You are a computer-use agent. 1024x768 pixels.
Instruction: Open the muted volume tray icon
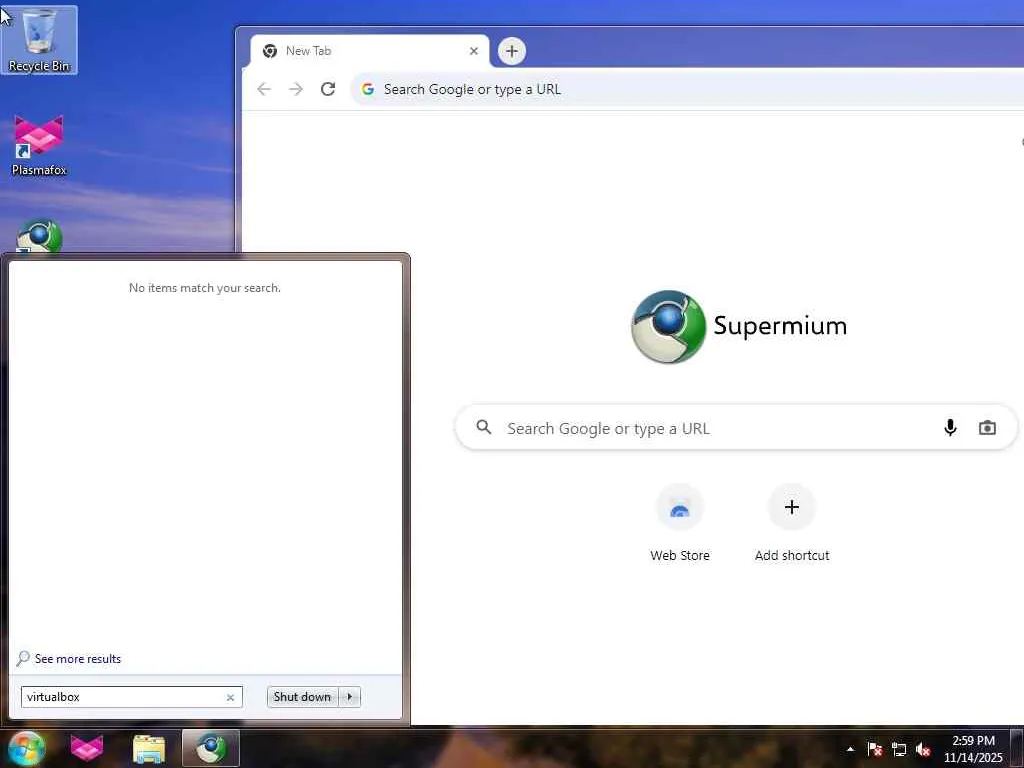click(923, 749)
